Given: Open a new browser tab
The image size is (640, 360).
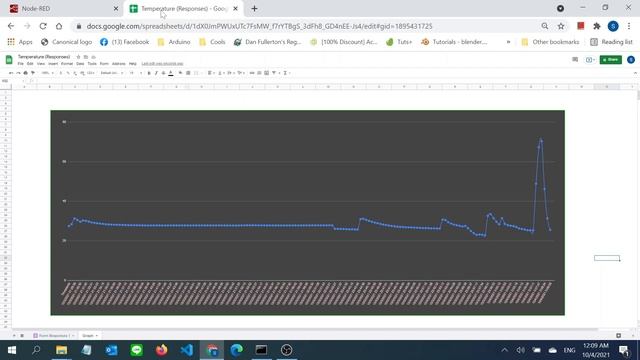Looking at the screenshot, I should click(254, 9).
